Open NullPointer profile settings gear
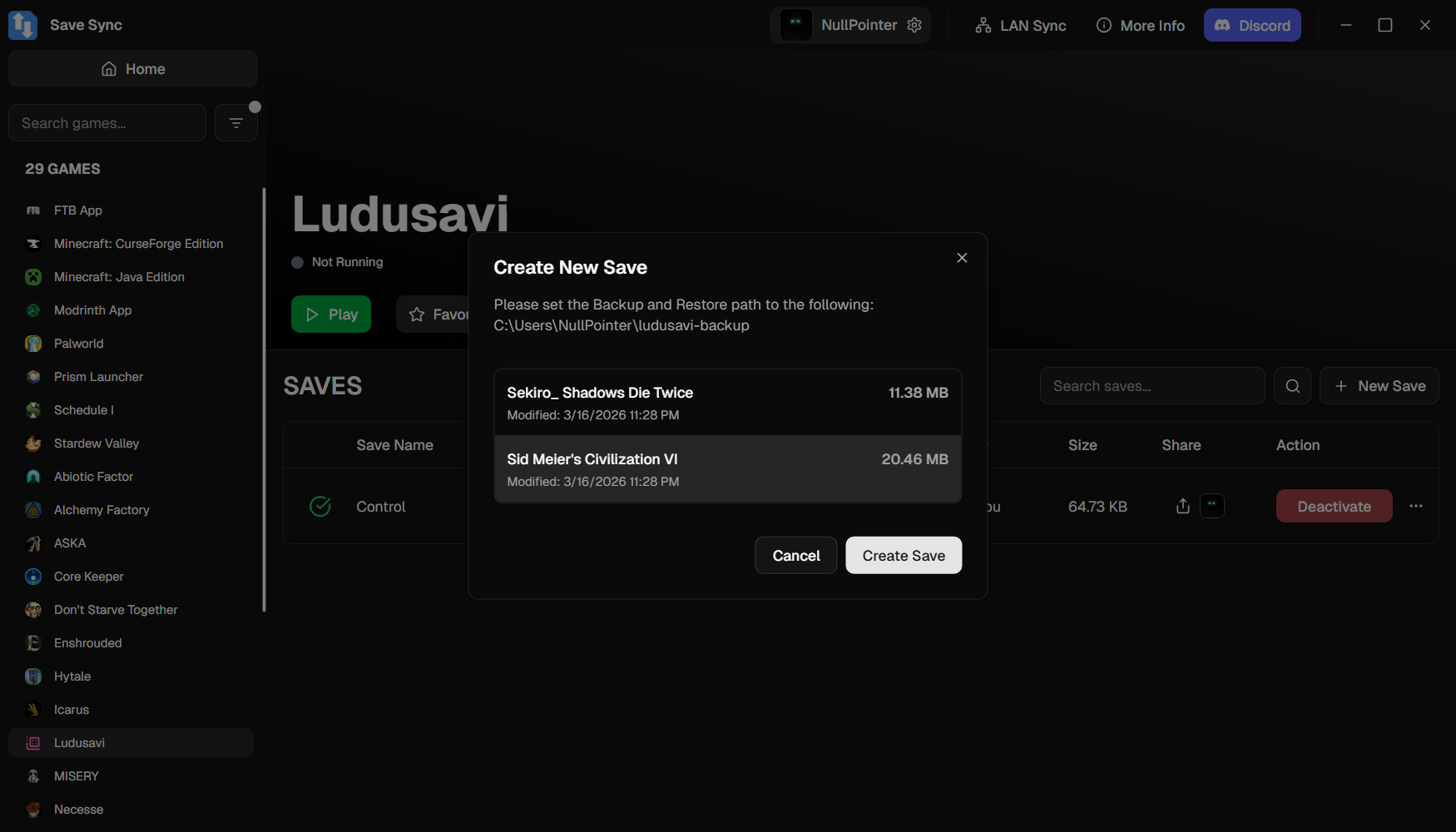 coord(914,25)
